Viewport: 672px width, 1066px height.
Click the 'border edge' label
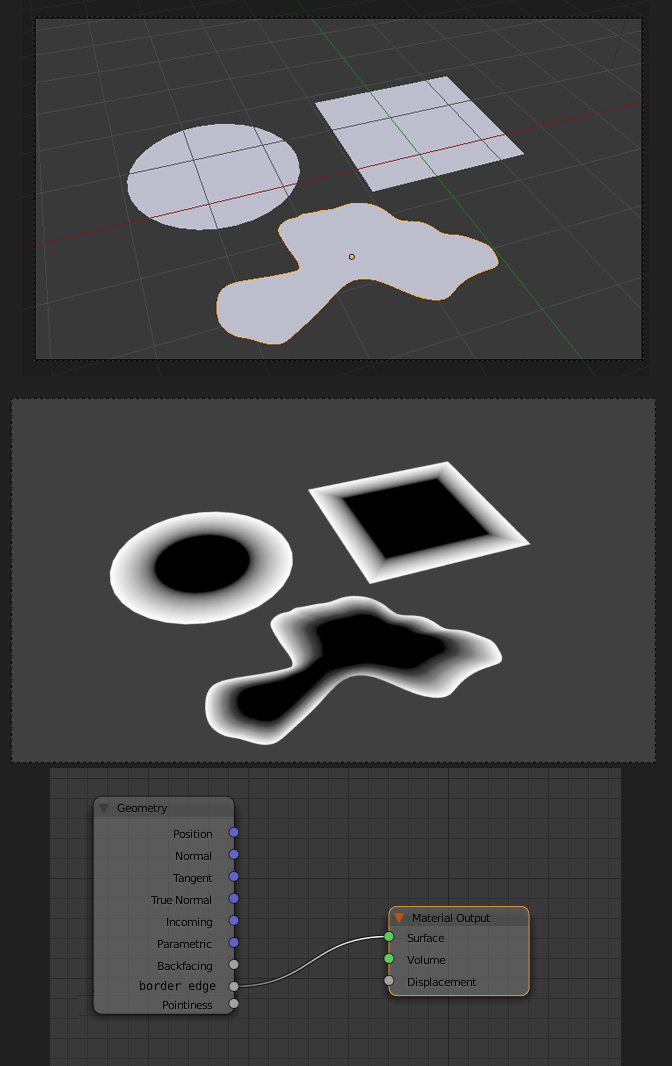tap(177, 986)
